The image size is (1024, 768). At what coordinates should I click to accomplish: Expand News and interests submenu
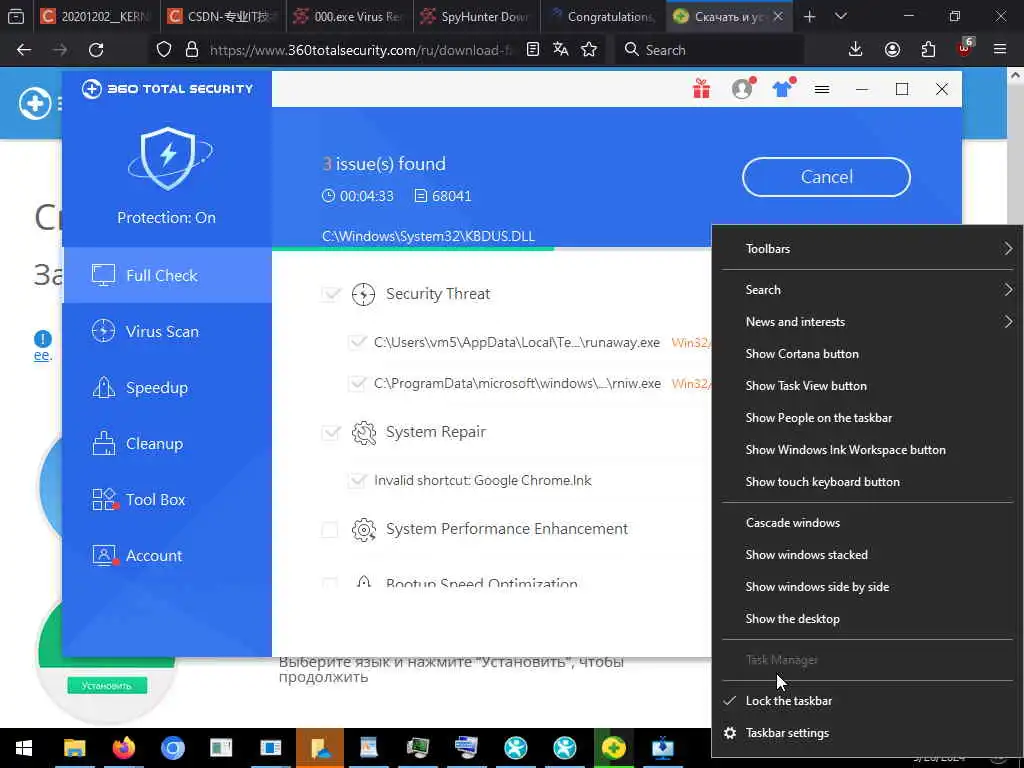867,321
